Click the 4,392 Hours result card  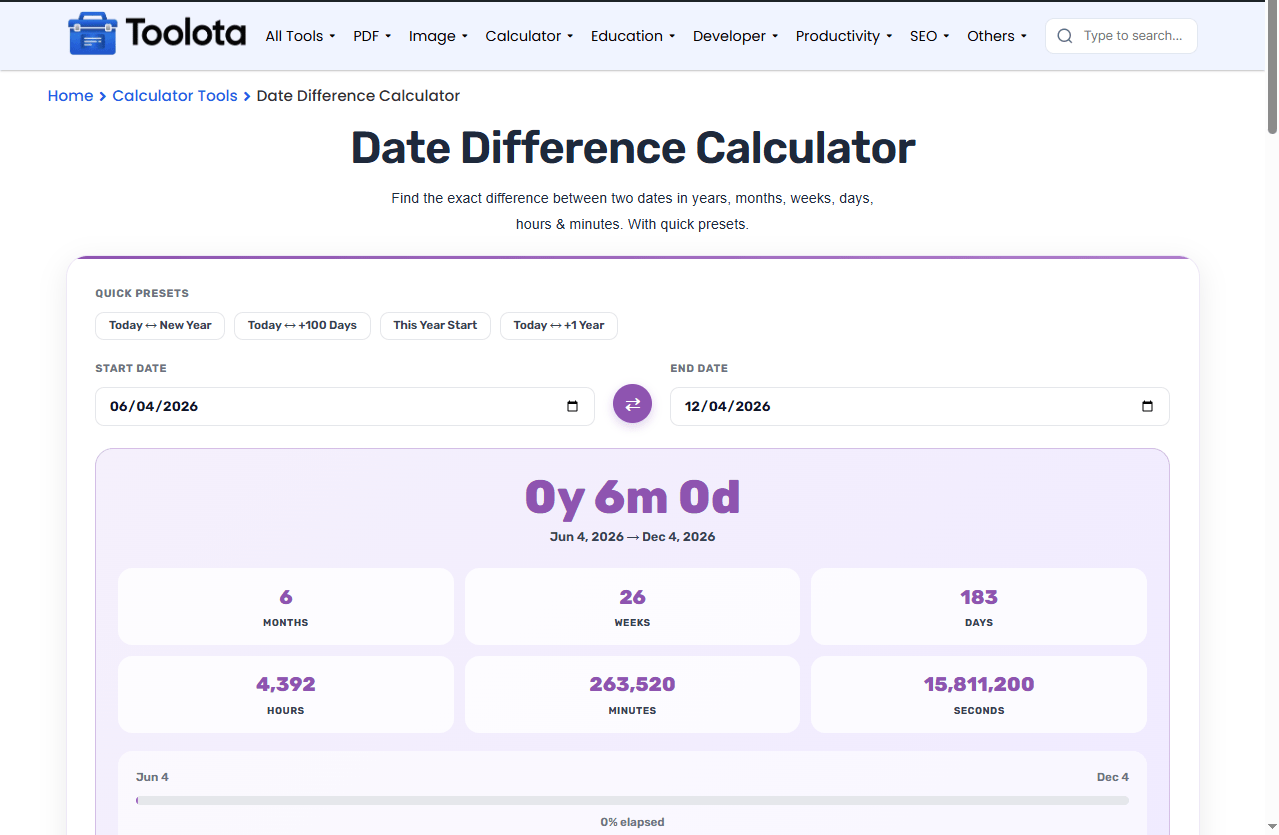(x=285, y=695)
